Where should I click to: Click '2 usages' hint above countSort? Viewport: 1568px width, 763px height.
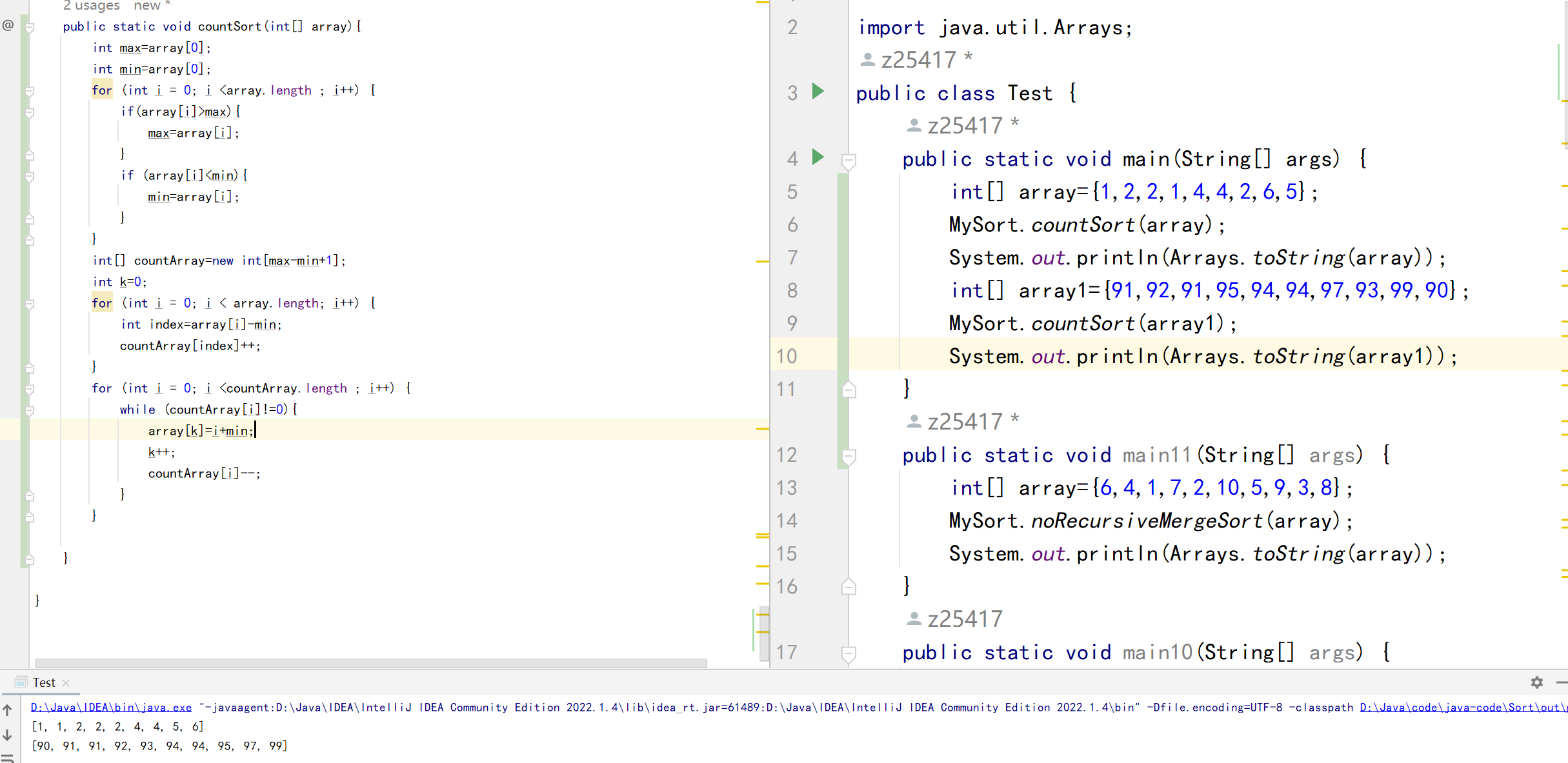coord(91,6)
